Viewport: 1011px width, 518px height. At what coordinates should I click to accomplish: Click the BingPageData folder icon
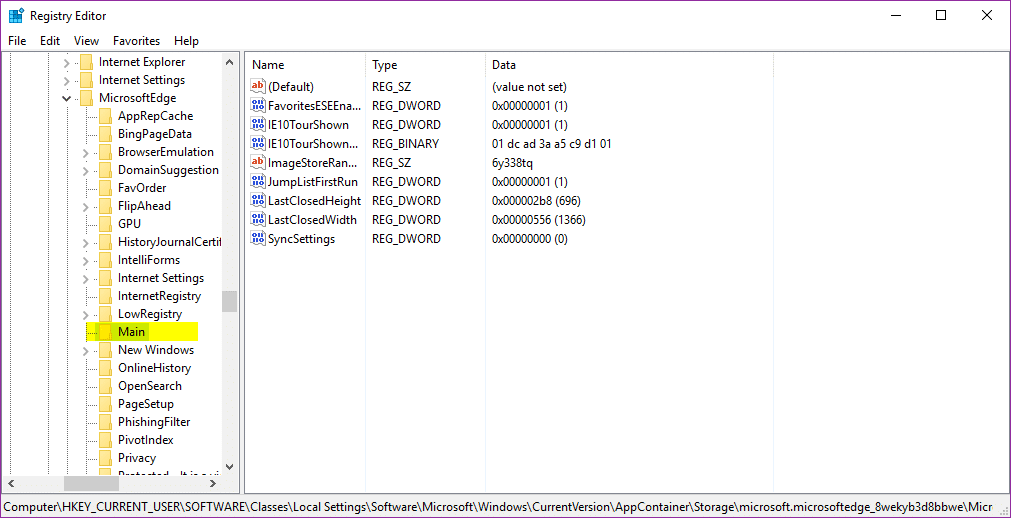pyautogui.click(x=105, y=134)
